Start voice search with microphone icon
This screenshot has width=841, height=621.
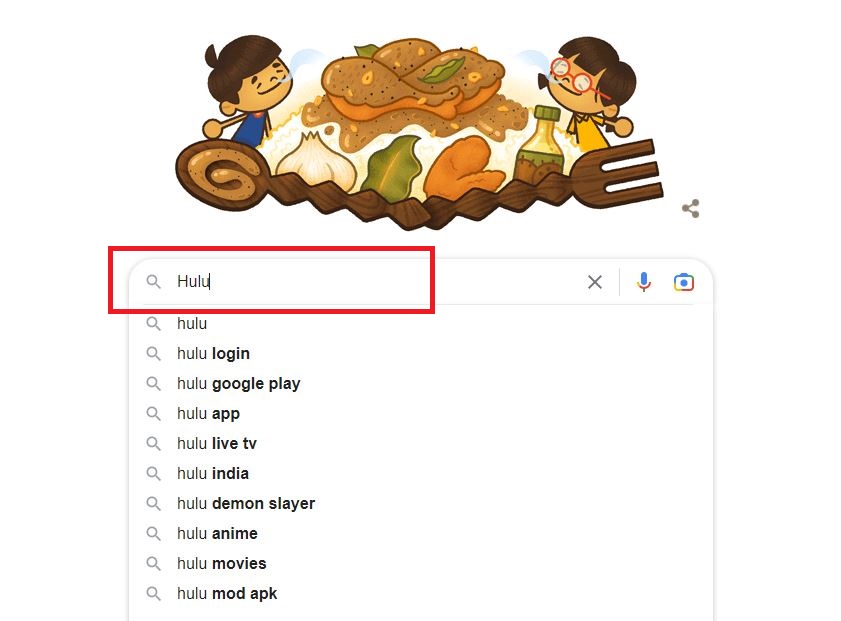(644, 282)
